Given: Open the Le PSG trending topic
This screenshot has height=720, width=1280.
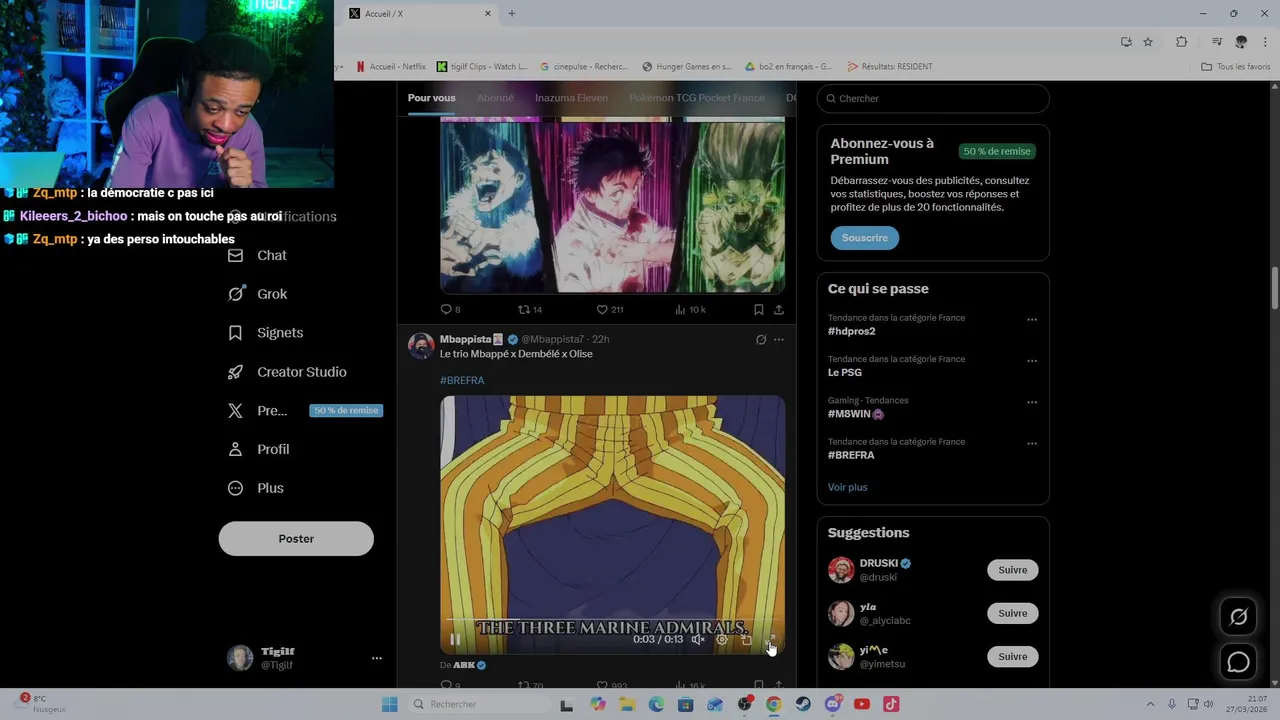Looking at the screenshot, I should coord(845,372).
